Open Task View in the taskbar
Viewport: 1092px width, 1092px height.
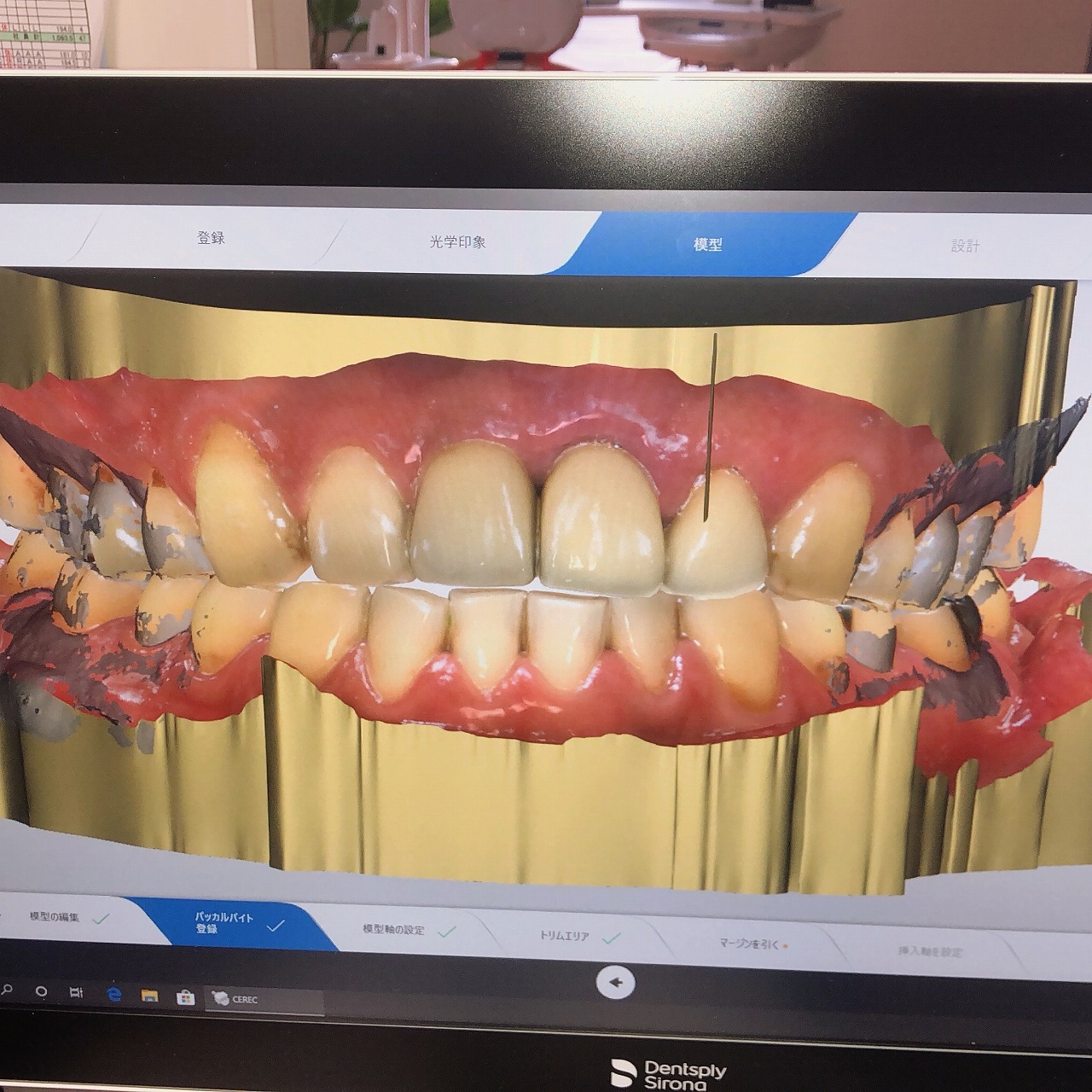(76, 993)
